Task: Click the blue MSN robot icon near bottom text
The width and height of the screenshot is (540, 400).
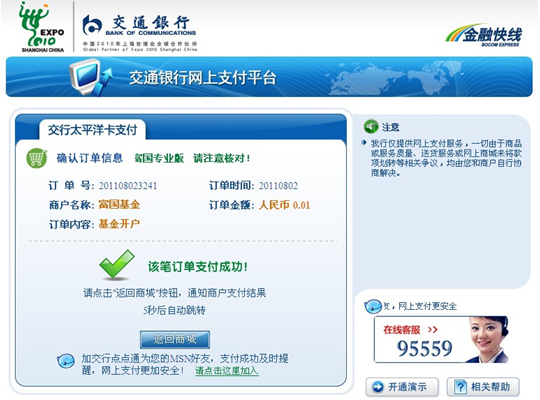Action: pyautogui.click(x=66, y=361)
